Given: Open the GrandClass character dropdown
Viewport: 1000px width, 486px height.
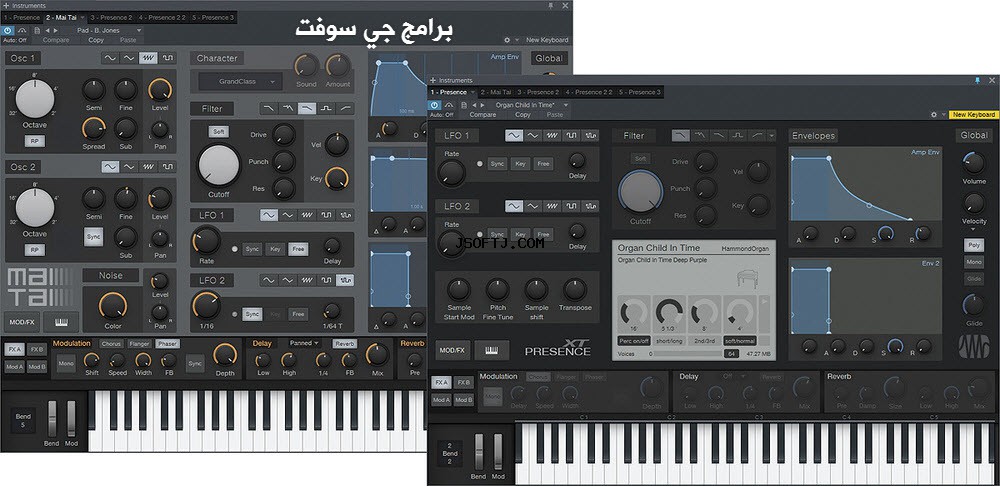Looking at the screenshot, I should [x=240, y=82].
